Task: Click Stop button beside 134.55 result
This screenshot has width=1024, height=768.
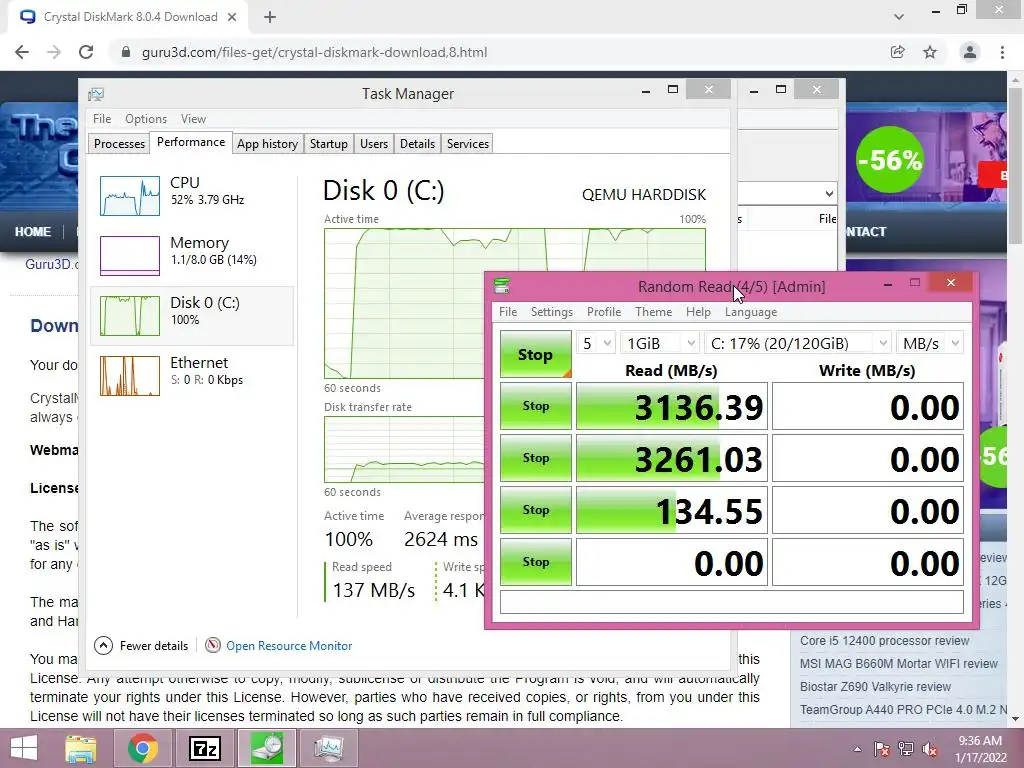Action: tap(536, 510)
